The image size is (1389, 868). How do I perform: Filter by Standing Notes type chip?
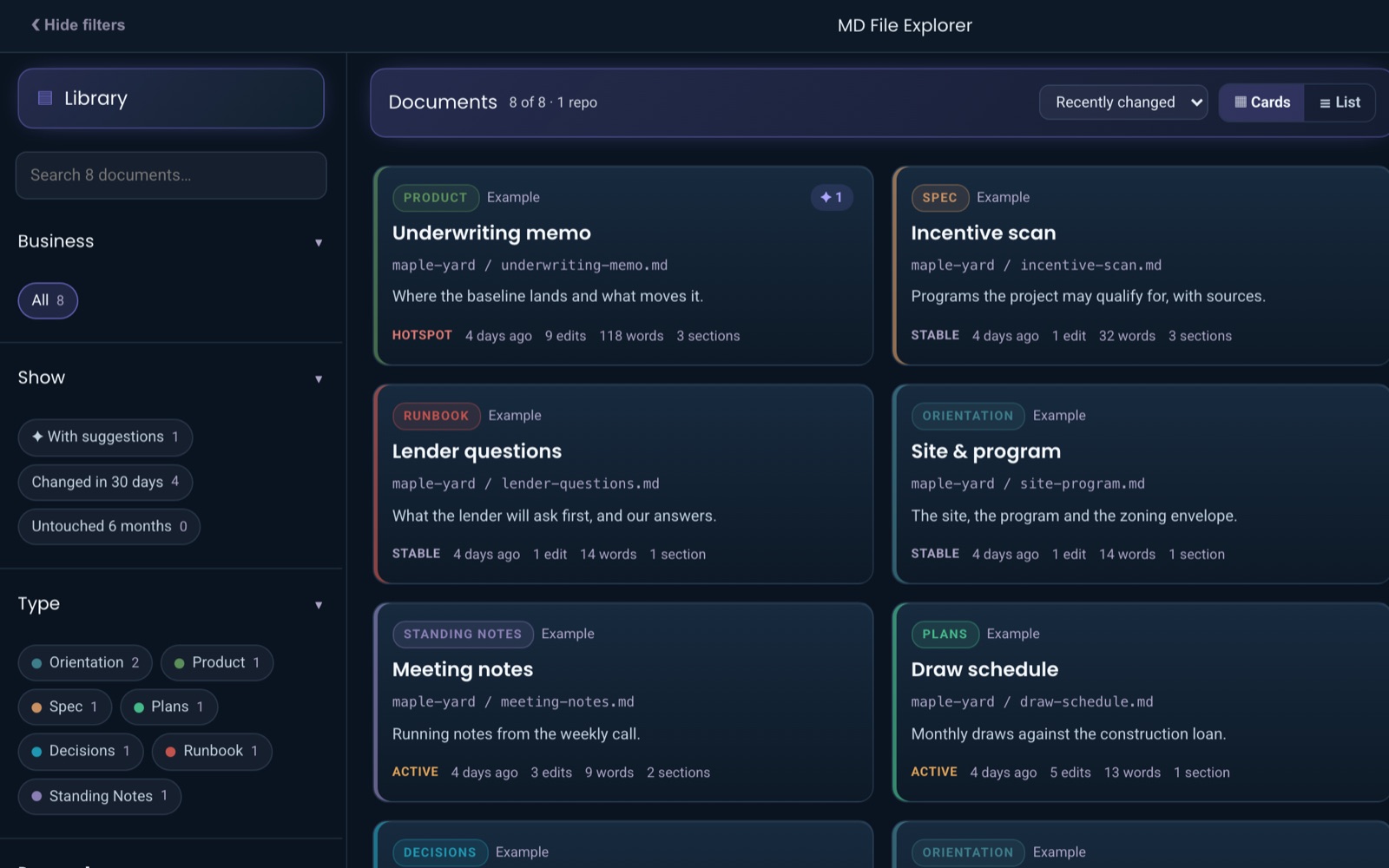(x=100, y=796)
